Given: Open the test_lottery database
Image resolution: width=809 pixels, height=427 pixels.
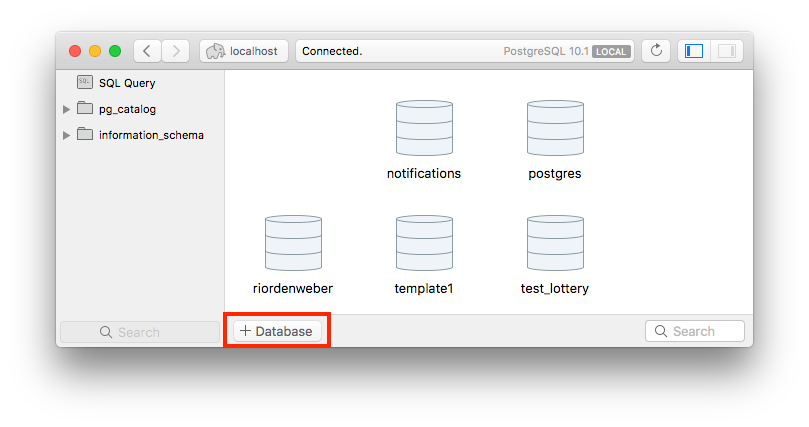Looking at the screenshot, I should point(555,255).
